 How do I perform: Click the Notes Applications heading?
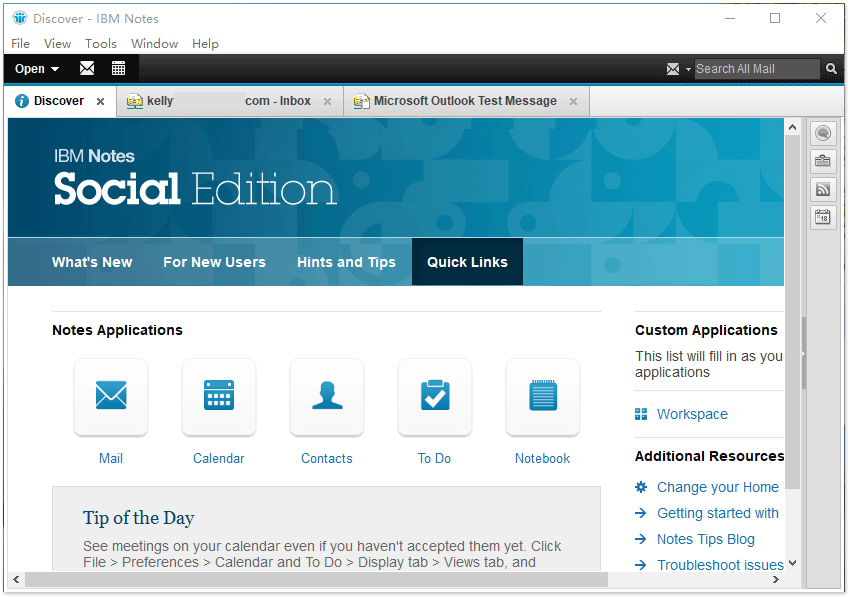[x=118, y=330]
